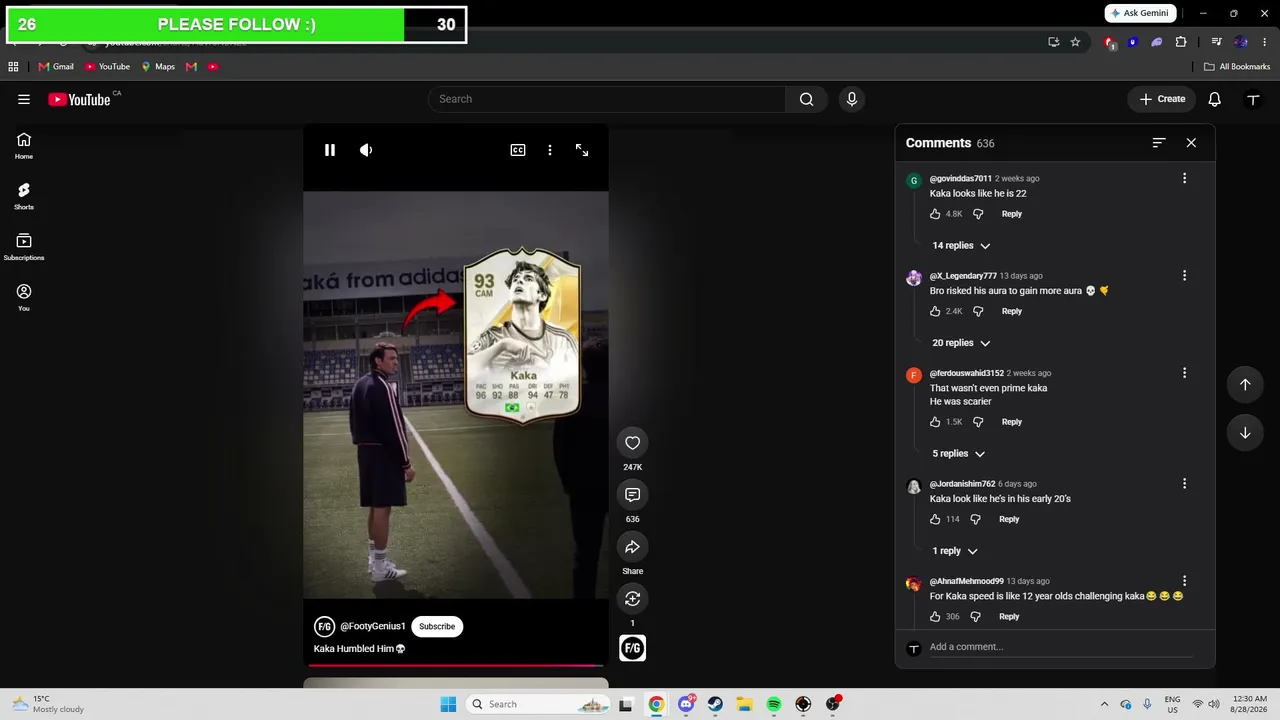
Task: Go to the YouTube logo home page
Action: pyautogui.click(x=79, y=99)
